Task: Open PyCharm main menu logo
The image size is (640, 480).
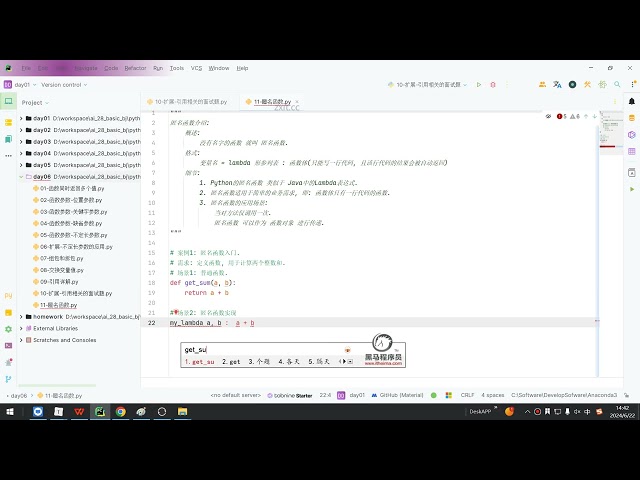Action: (8, 68)
